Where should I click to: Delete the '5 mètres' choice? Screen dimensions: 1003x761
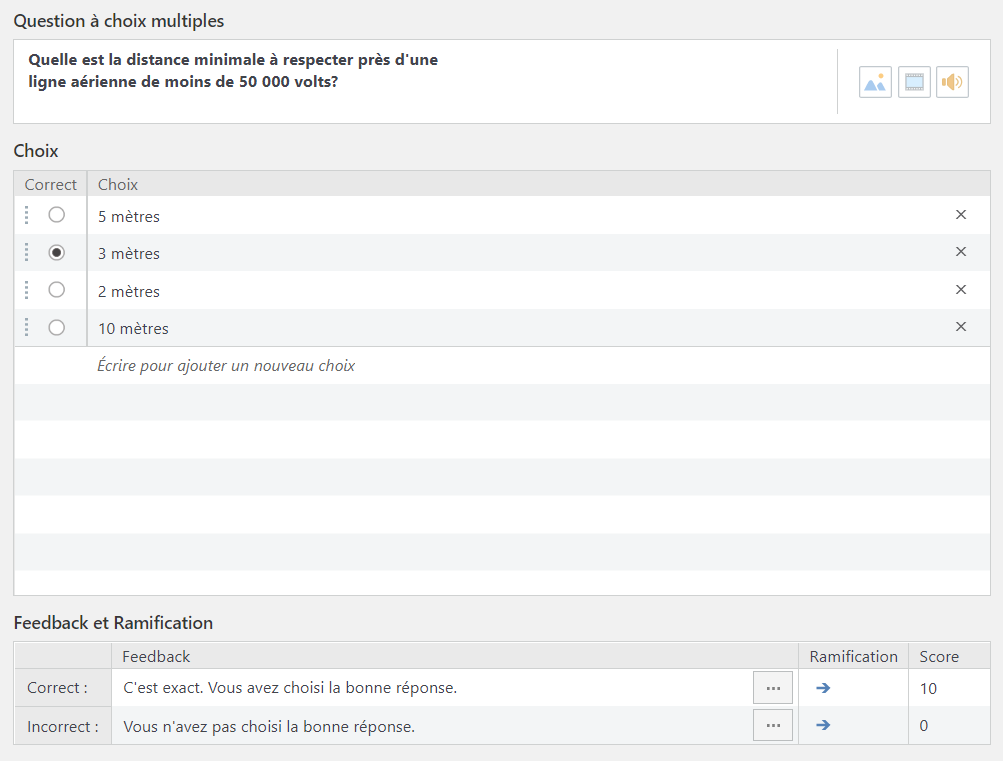point(961,215)
